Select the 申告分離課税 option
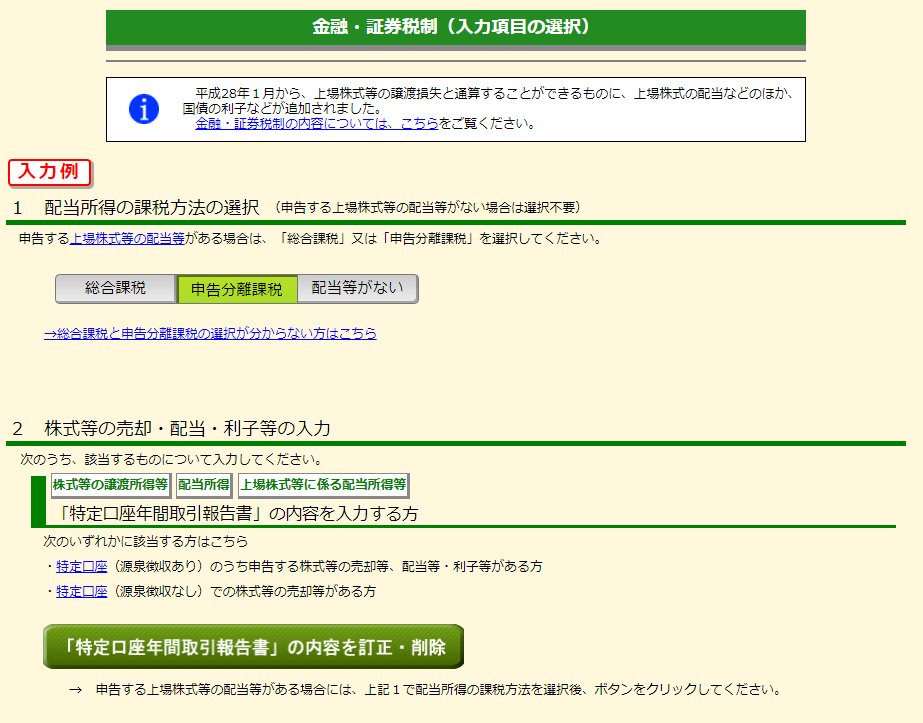This screenshot has width=923, height=723. (237, 289)
